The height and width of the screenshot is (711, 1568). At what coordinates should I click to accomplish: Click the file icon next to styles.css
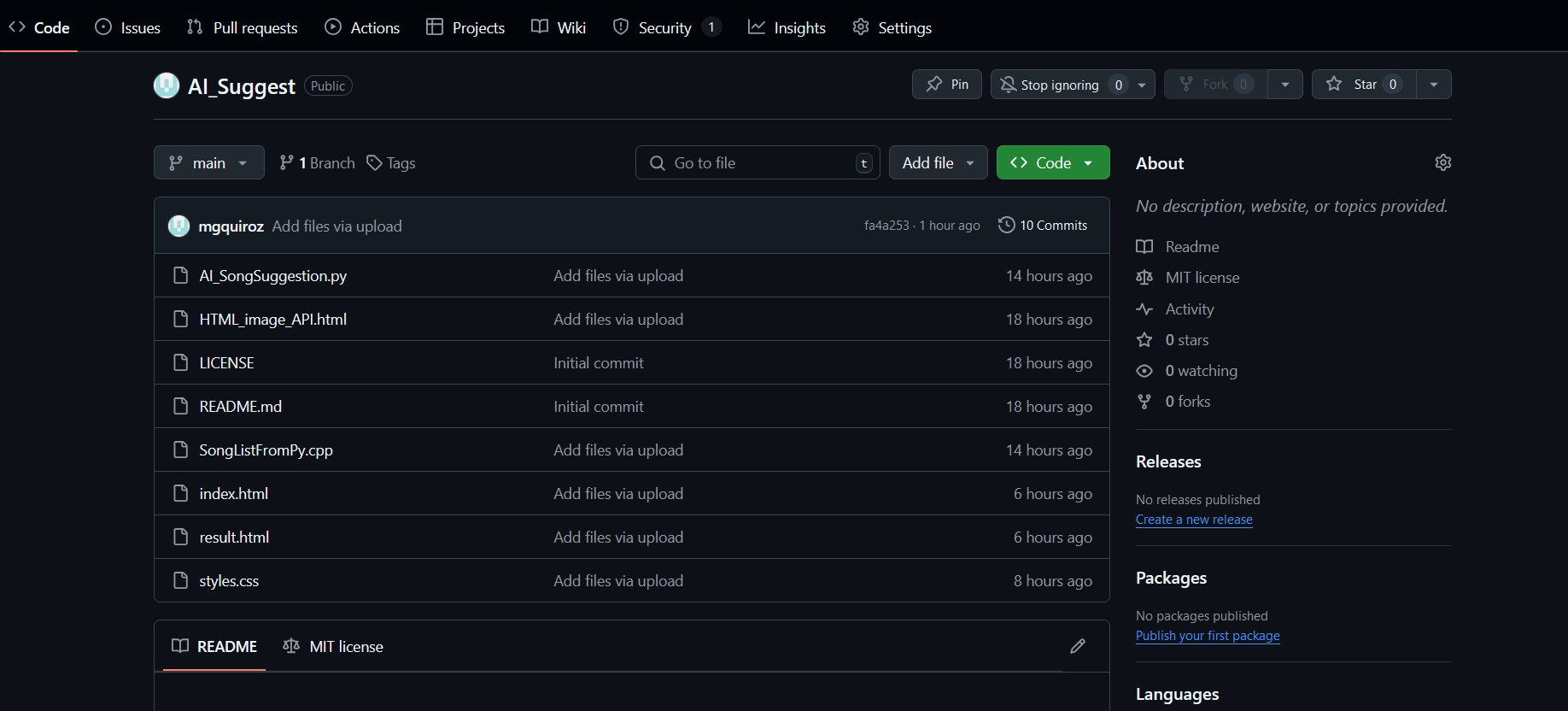point(180,581)
